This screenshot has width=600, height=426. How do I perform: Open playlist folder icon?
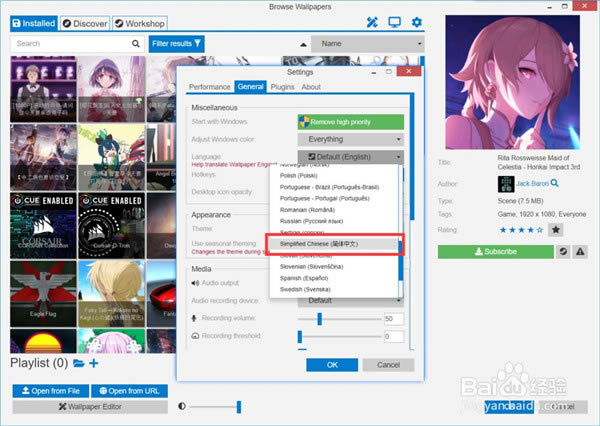click(x=79, y=363)
